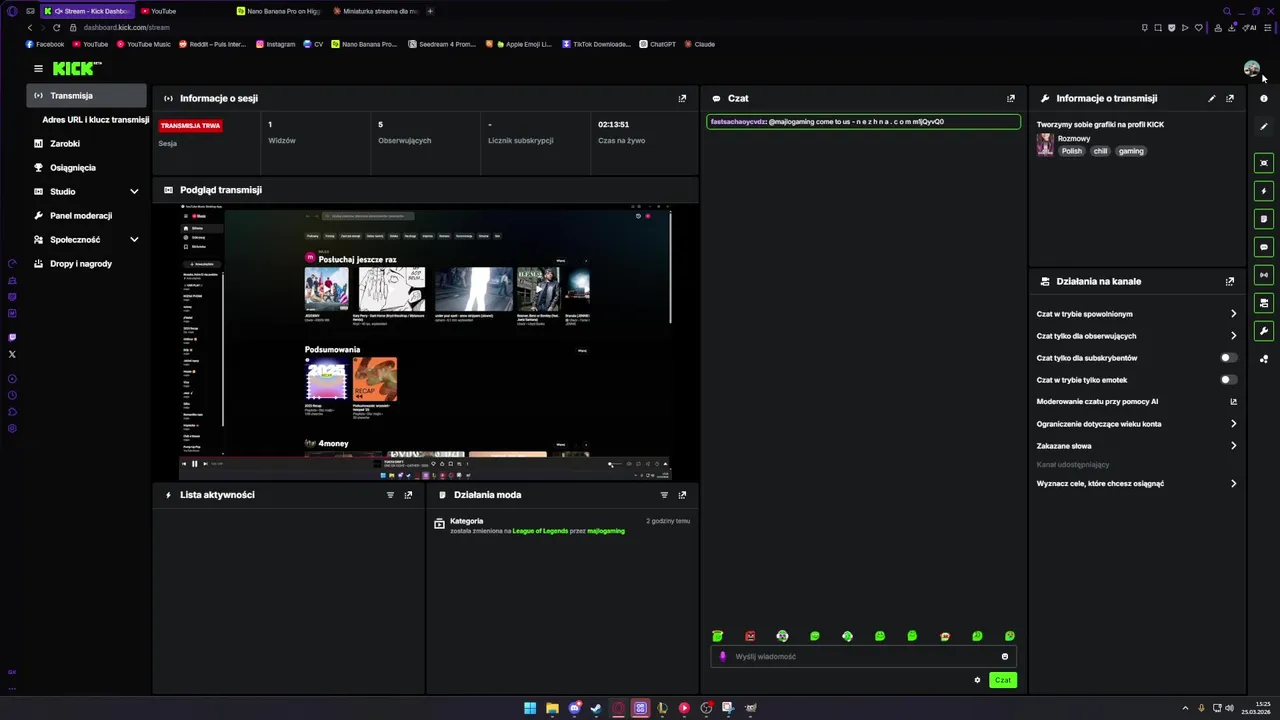Toggle the wrench widget in right bar
This screenshot has height=720, width=1280.
pyautogui.click(x=1264, y=331)
